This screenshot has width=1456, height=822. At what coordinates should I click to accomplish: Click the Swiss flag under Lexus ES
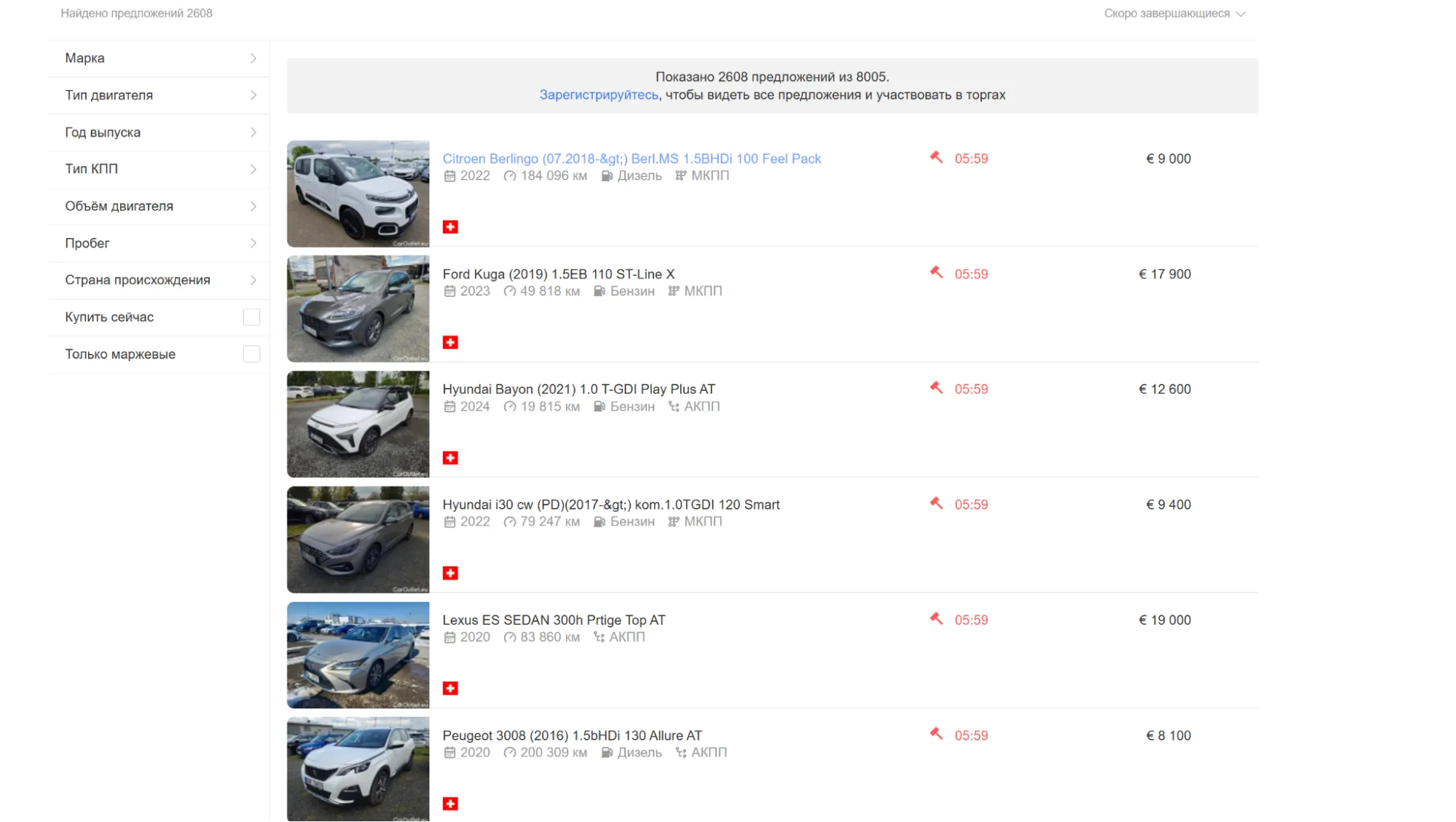point(450,688)
